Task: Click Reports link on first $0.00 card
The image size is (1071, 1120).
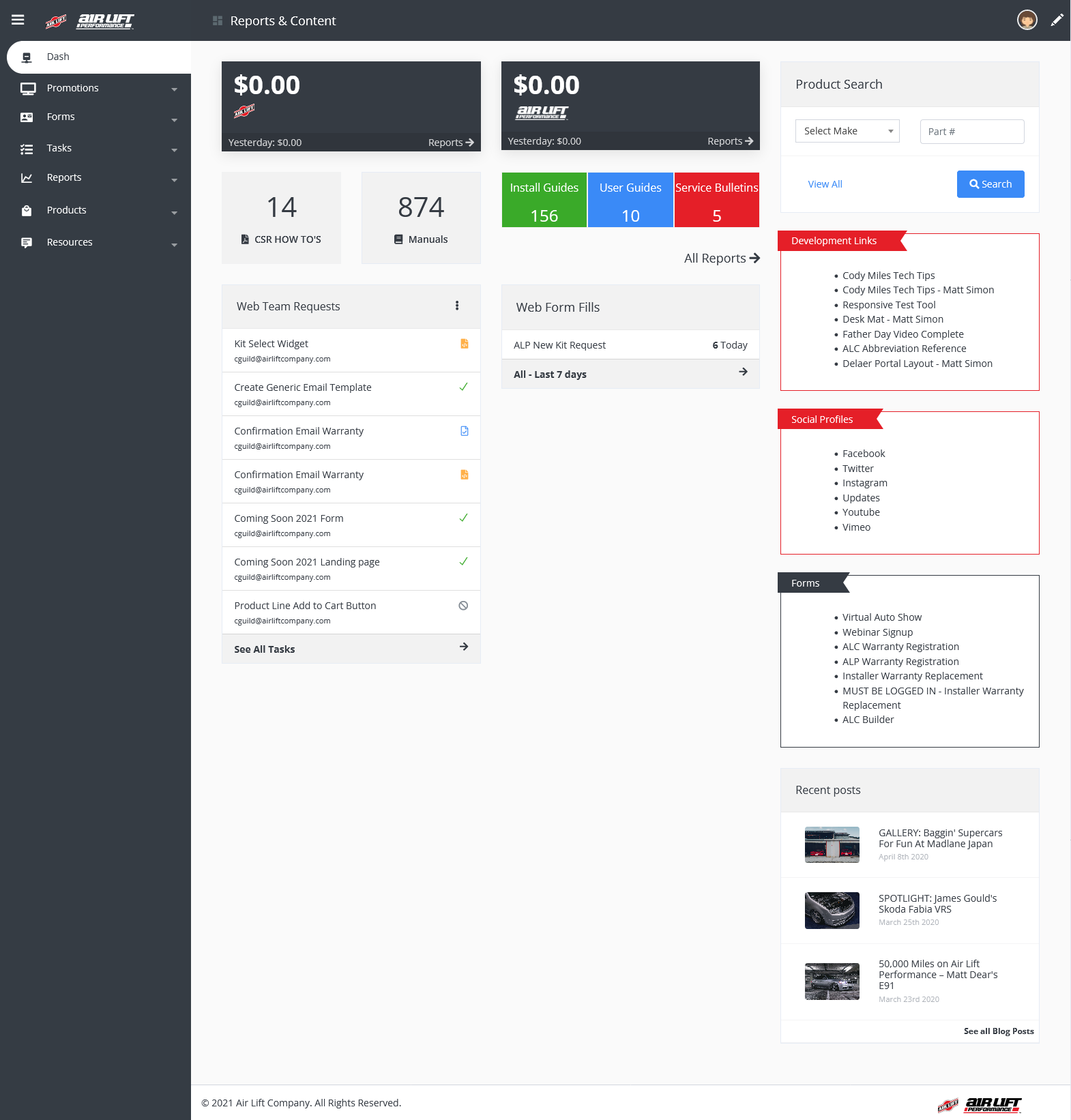Action: [451, 143]
